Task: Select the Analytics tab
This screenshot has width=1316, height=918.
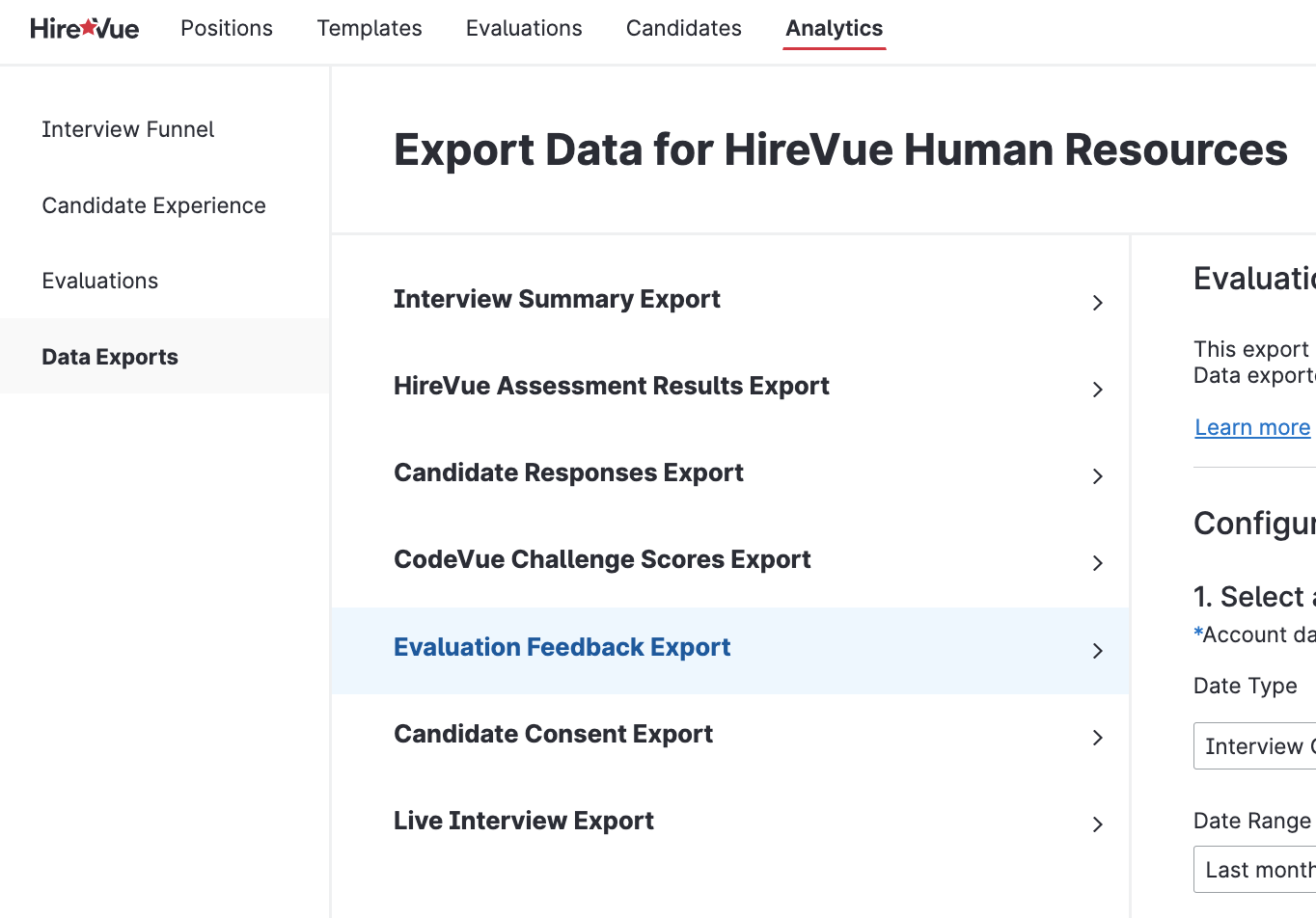Action: tap(835, 29)
